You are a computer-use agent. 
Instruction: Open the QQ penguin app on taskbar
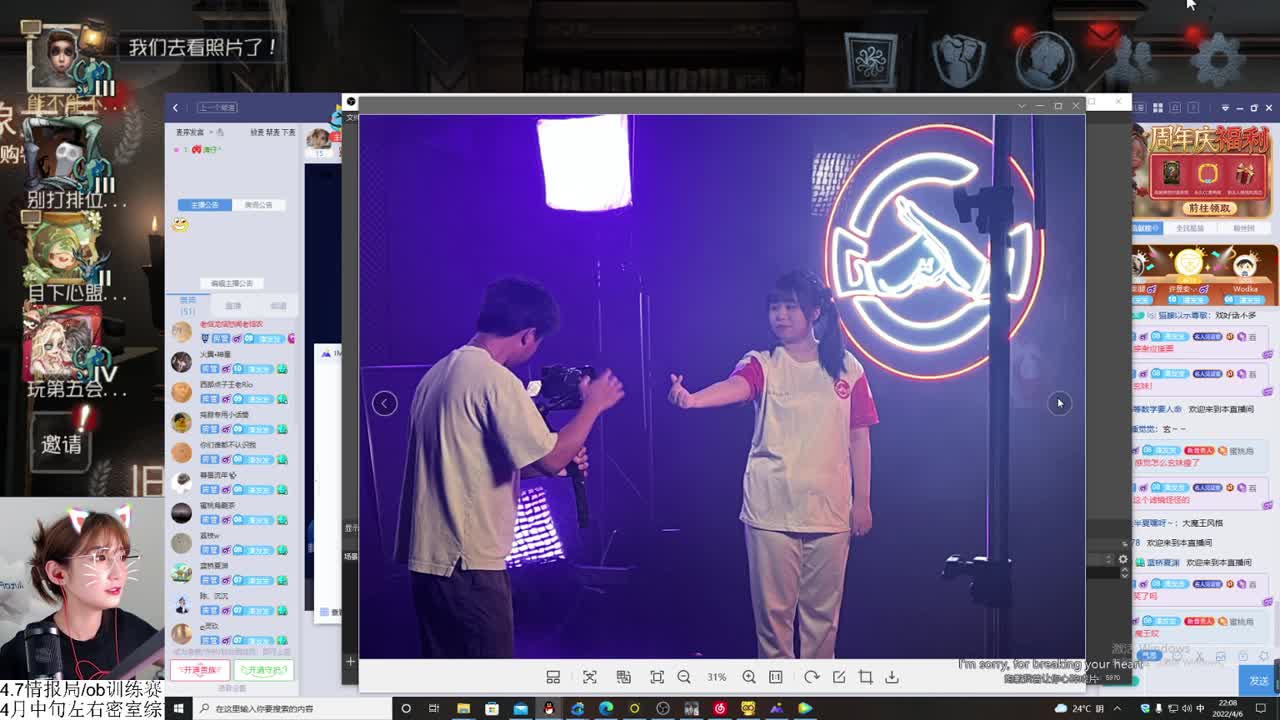pos(549,708)
